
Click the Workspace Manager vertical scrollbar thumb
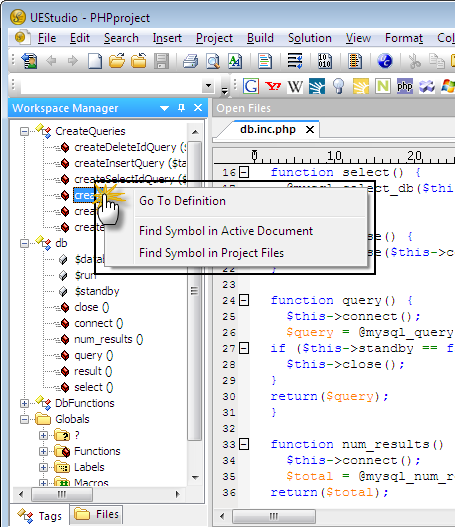coord(194,290)
